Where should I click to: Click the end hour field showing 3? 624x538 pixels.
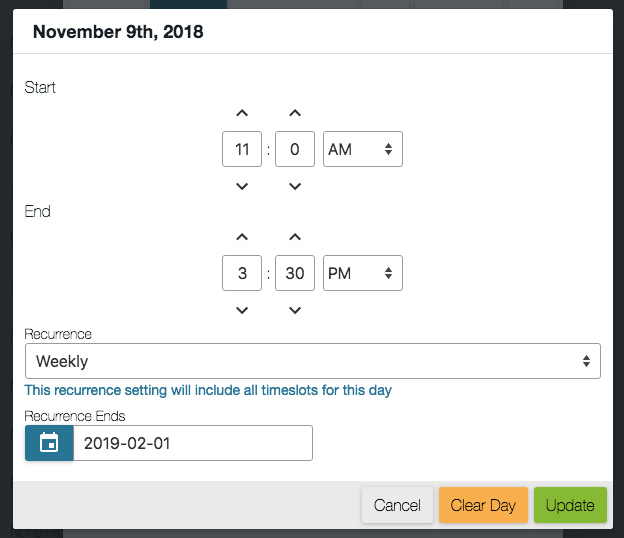[x=242, y=274]
